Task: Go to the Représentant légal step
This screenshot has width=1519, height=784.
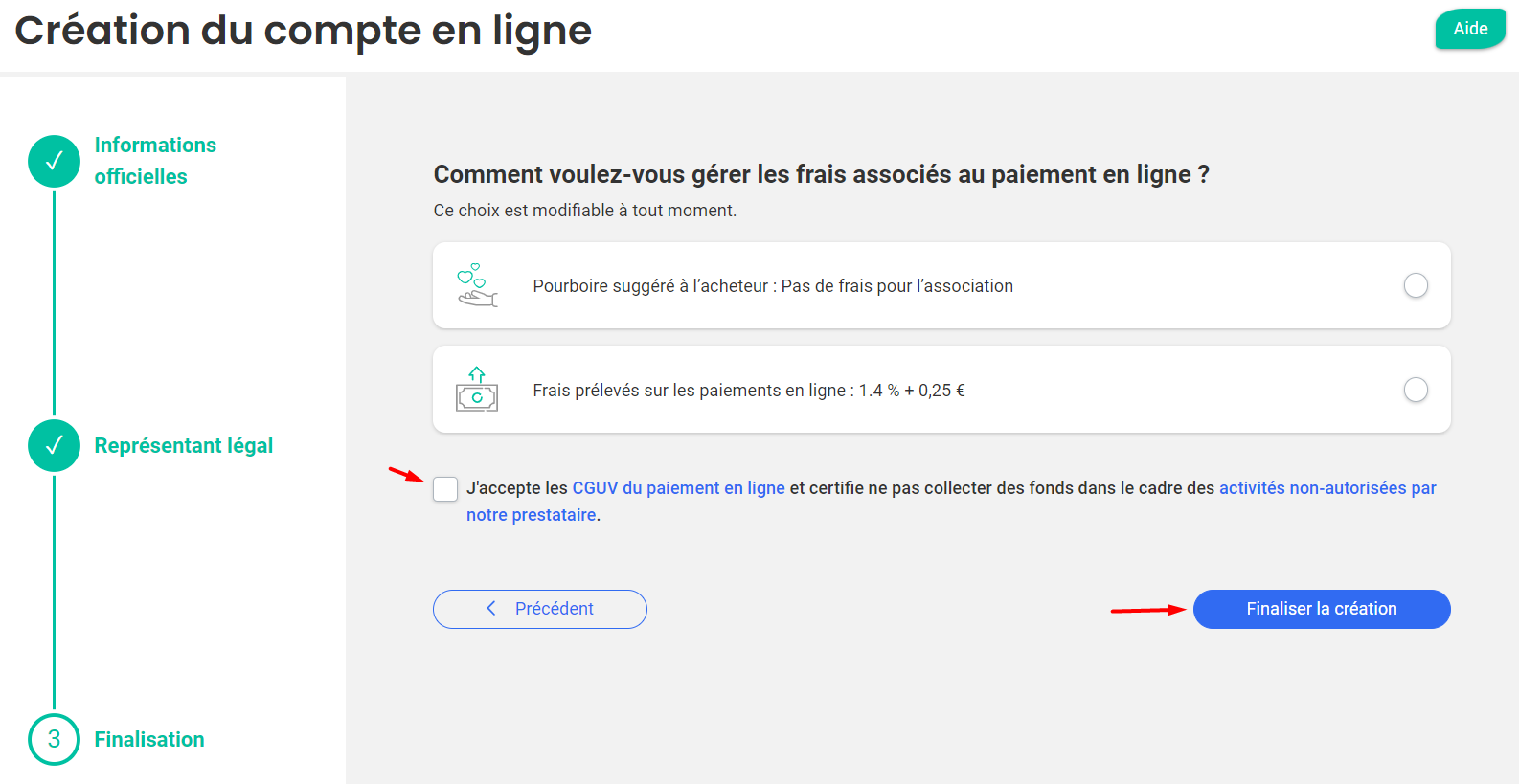Action: click(x=184, y=446)
